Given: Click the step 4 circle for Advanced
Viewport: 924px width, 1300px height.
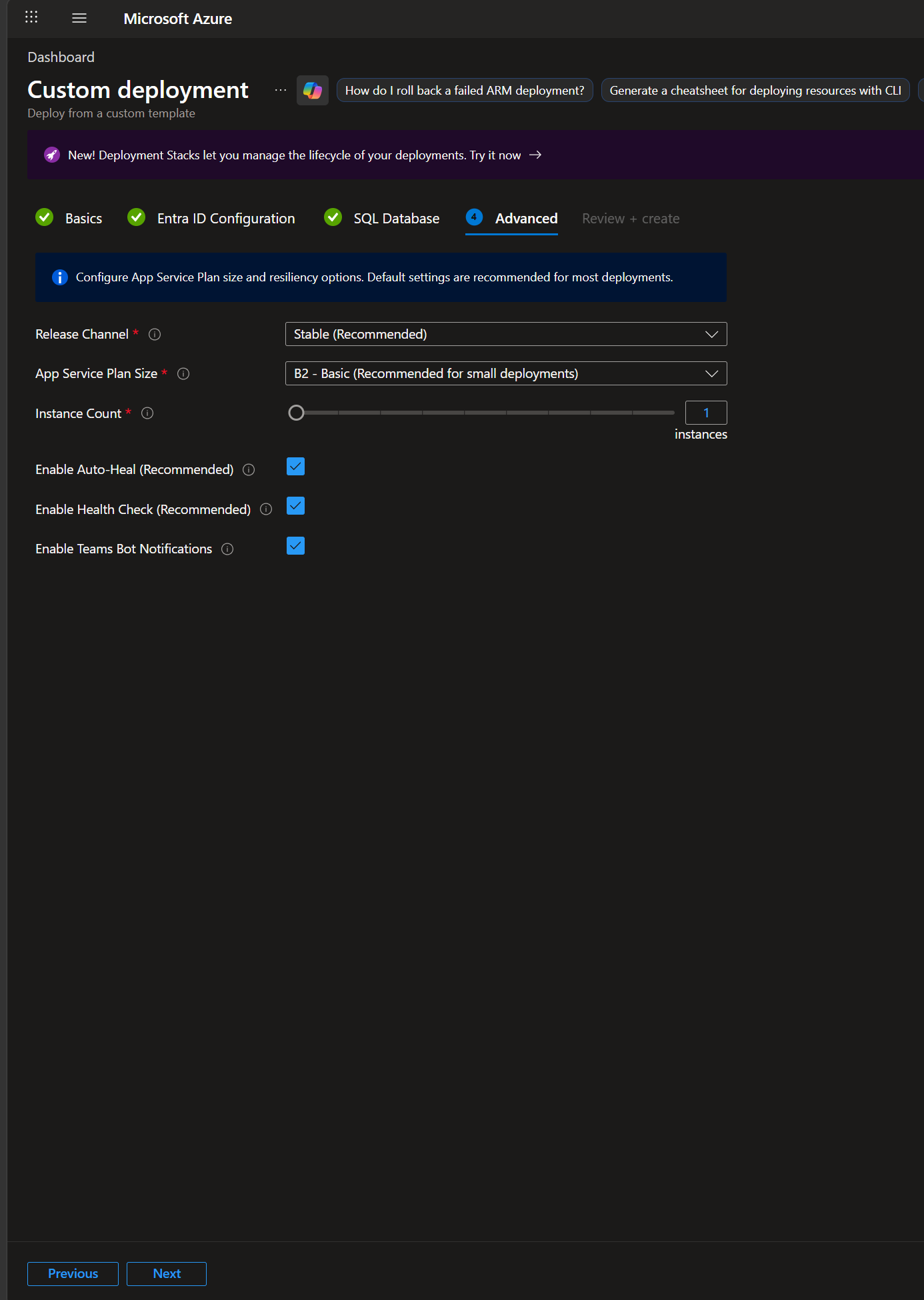Looking at the screenshot, I should [x=474, y=217].
